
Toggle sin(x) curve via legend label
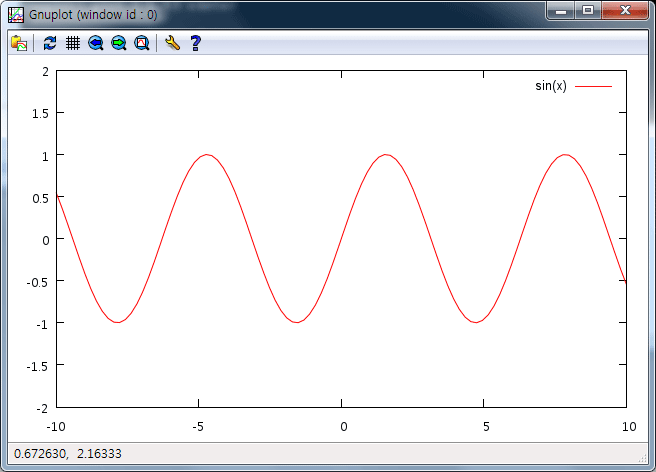pyautogui.click(x=551, y=86)
